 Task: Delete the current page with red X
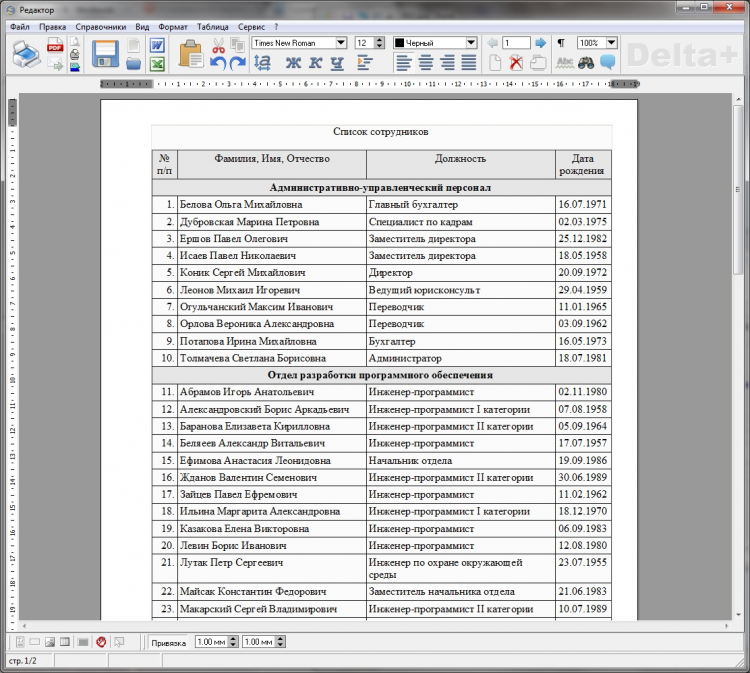[x=516, y=63]
